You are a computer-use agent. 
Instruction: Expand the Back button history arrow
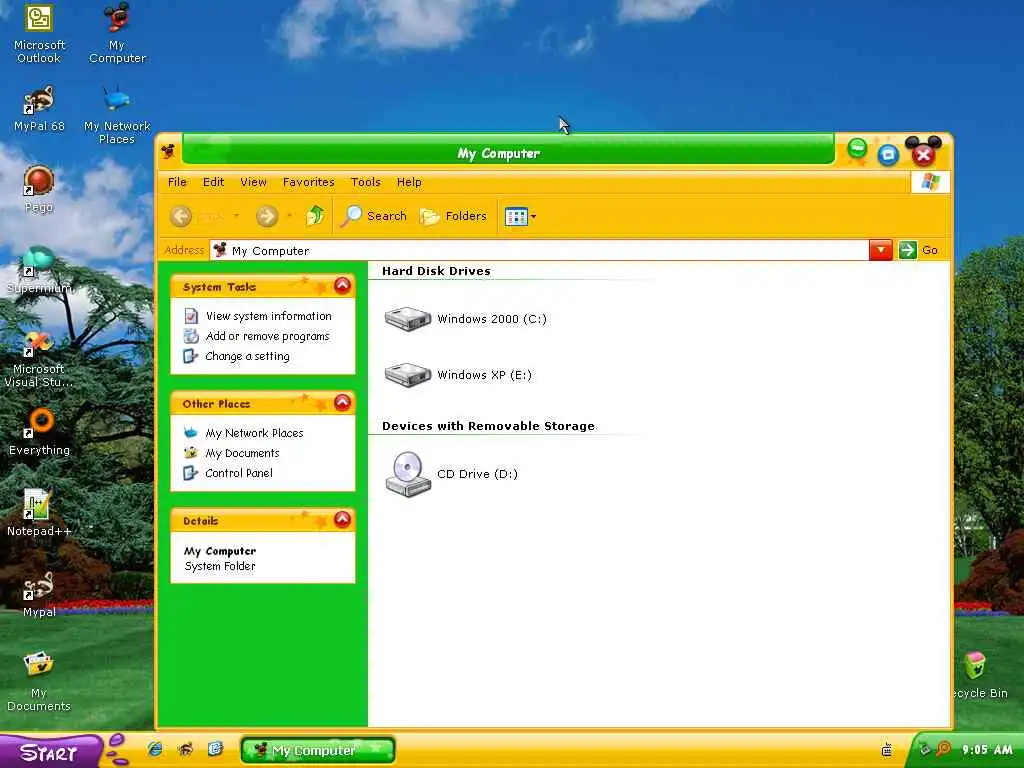coord(236,216)
